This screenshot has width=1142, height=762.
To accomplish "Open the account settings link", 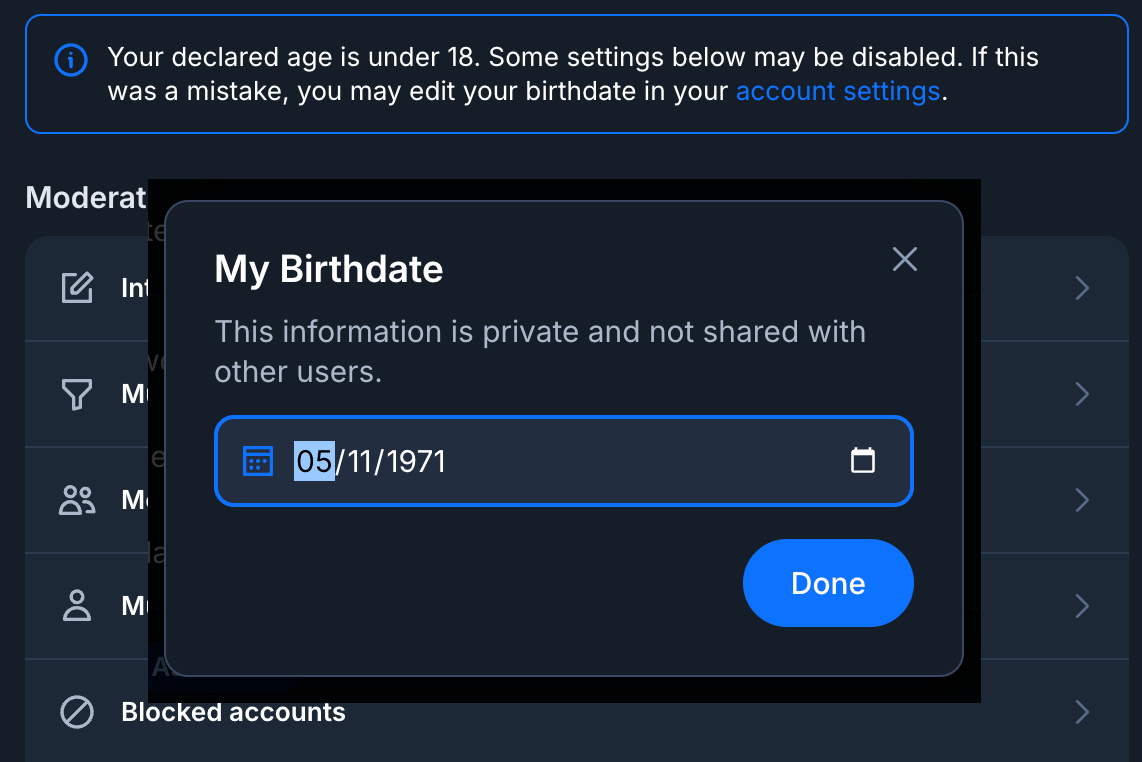I will click(x=837, y=92).
